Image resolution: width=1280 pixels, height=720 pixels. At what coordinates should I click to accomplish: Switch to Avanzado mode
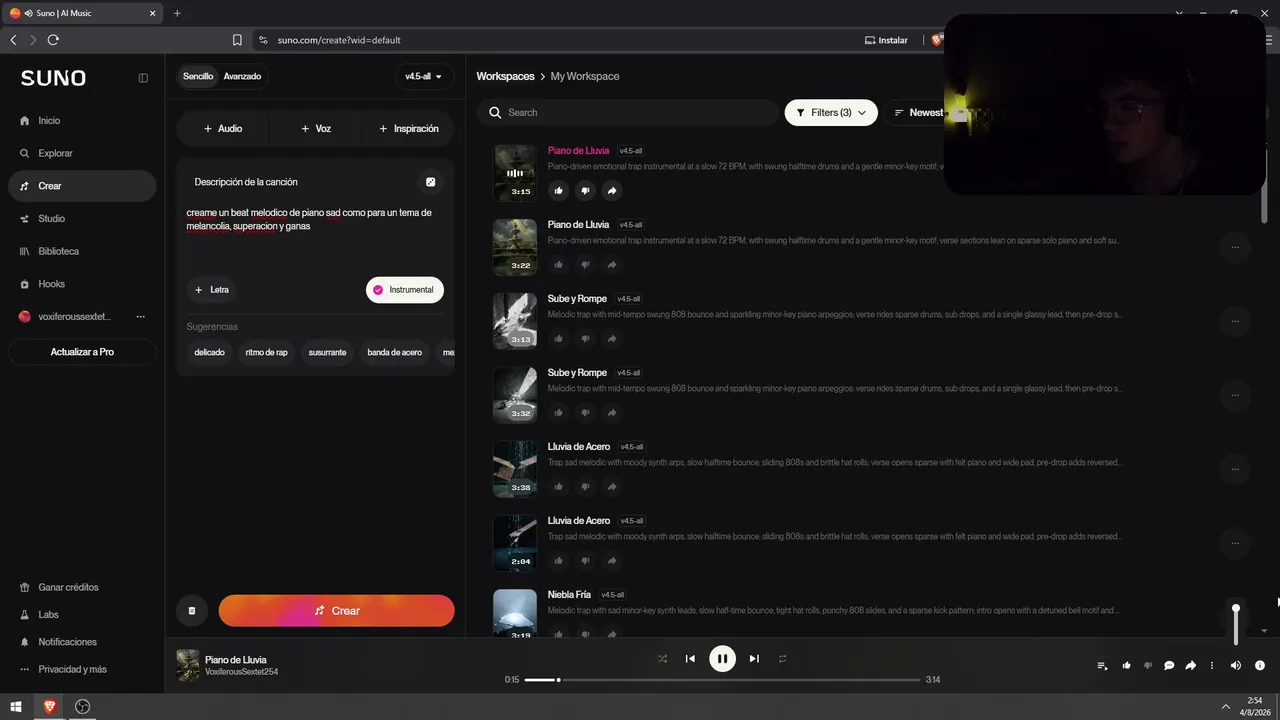coord(242,76)
